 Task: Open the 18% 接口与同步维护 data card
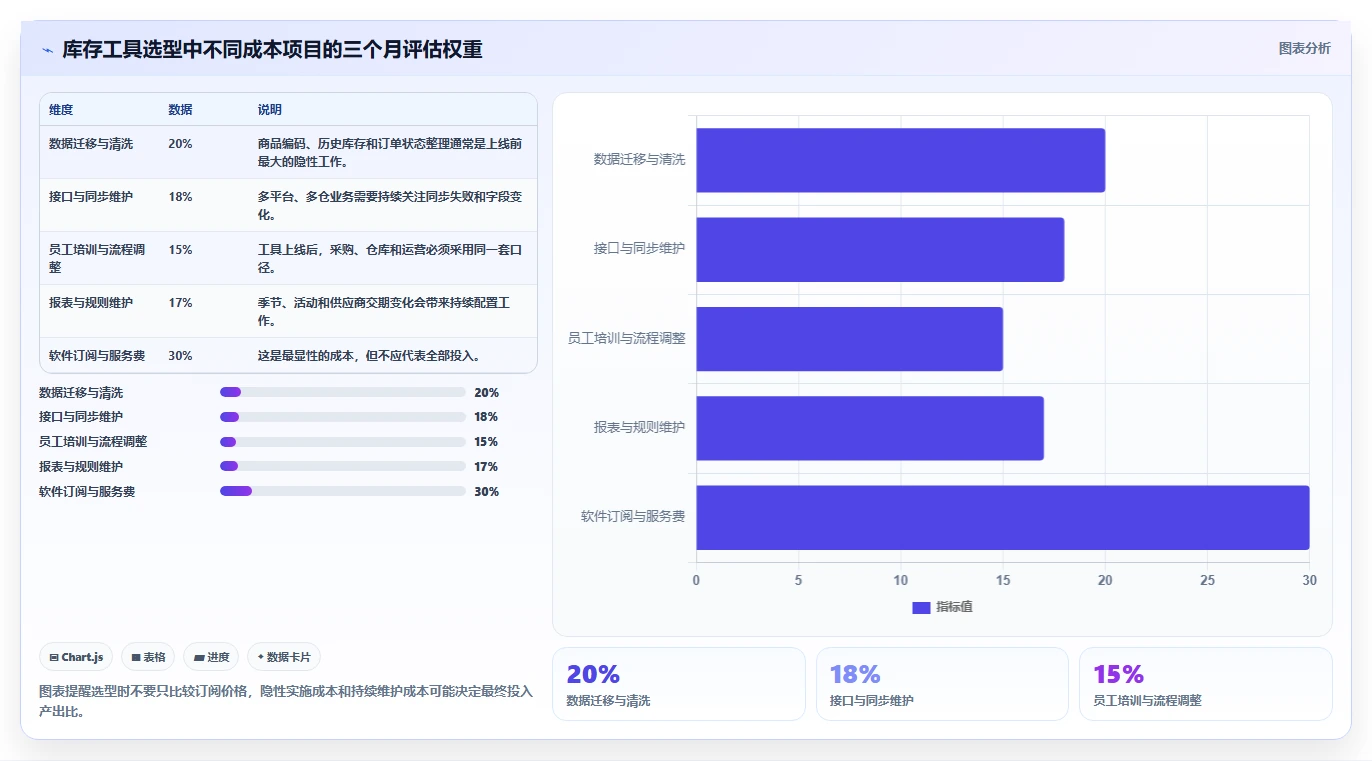coord(942,684)
